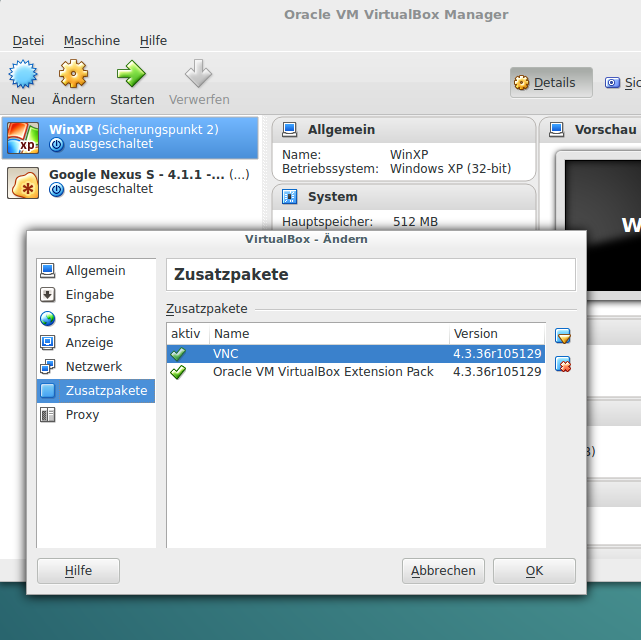Select the Details view button
The image size is (641, 640).
[551, 83]
